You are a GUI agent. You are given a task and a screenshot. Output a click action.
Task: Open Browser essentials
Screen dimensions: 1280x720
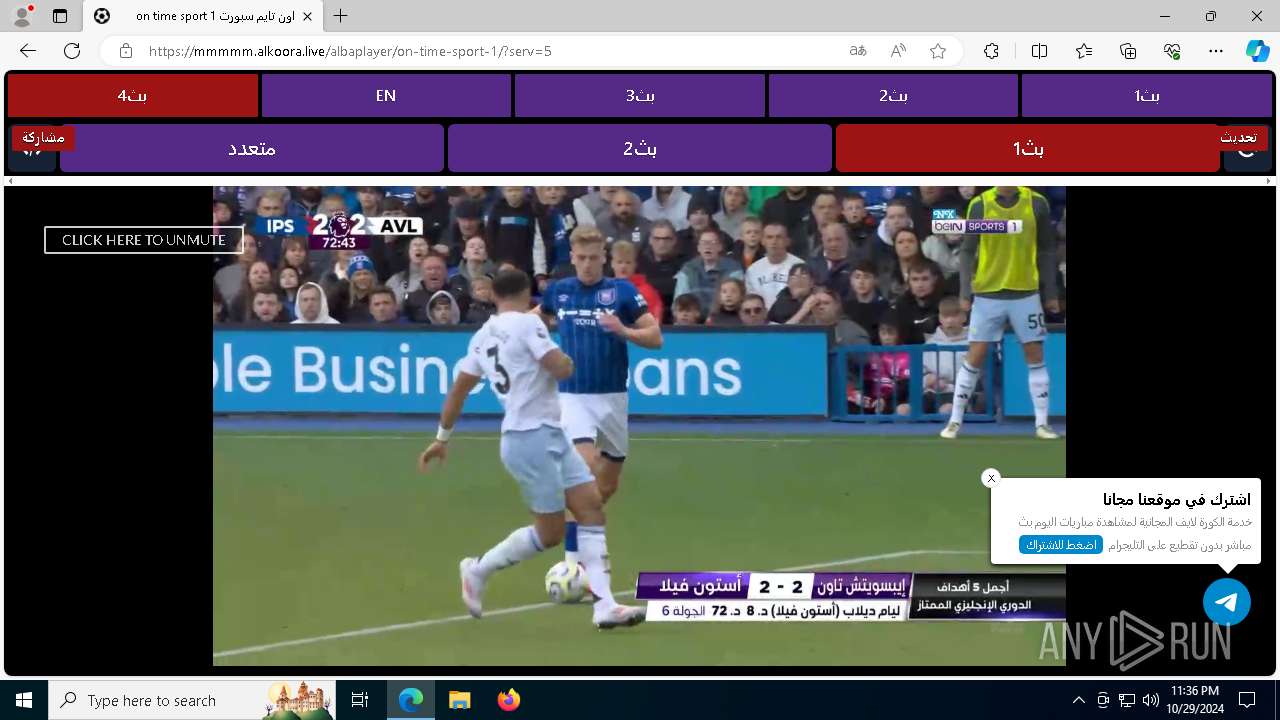click(1172, 51)
